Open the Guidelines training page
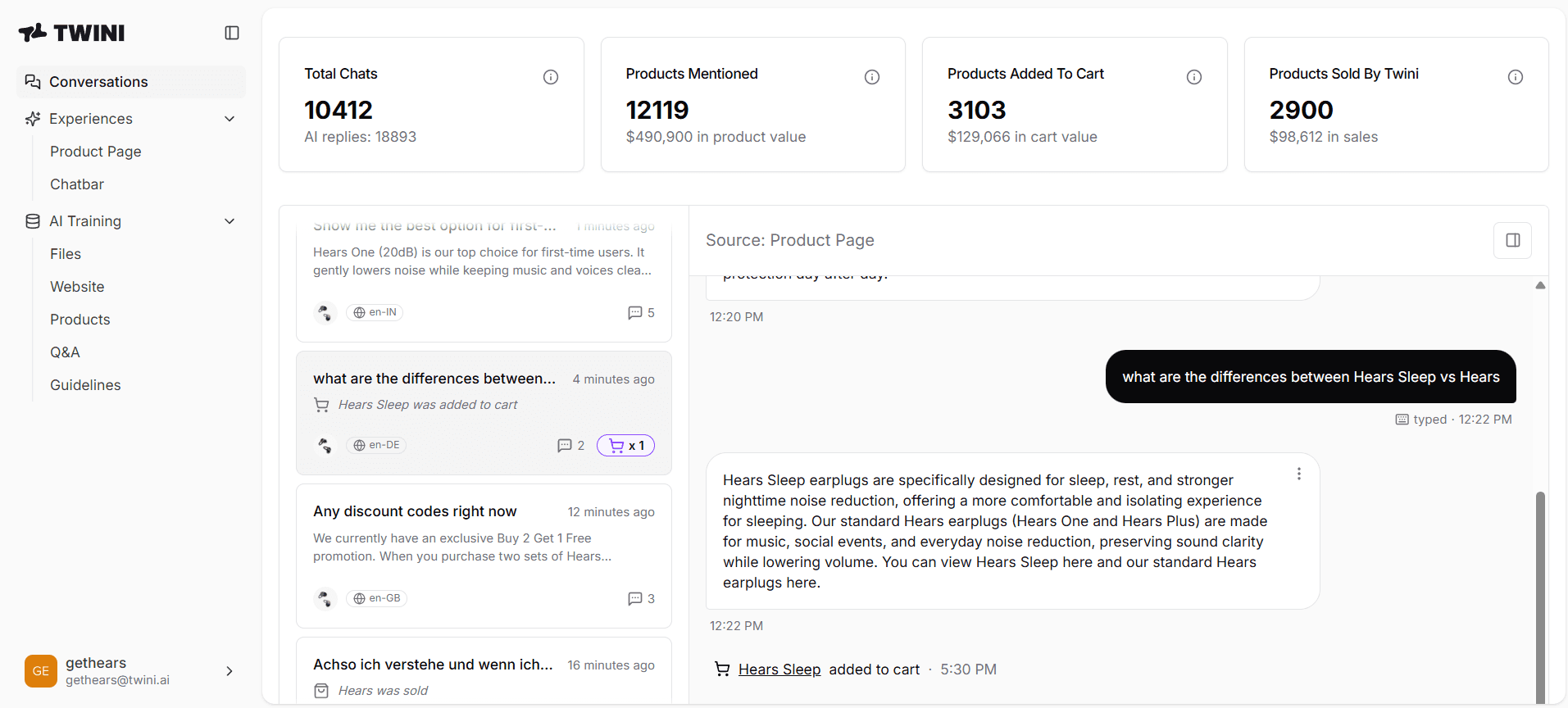 coord(85,385)
